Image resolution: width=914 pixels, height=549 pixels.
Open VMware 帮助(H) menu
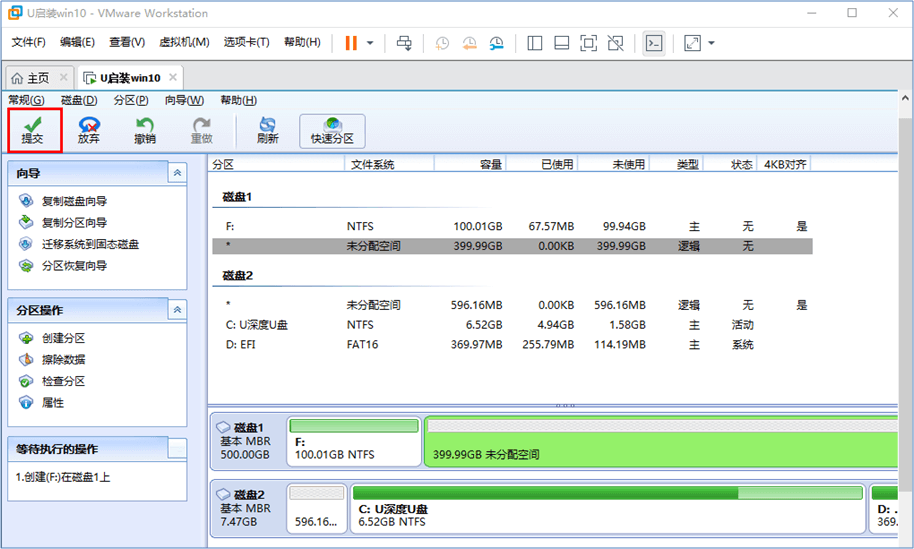[302, 42]
